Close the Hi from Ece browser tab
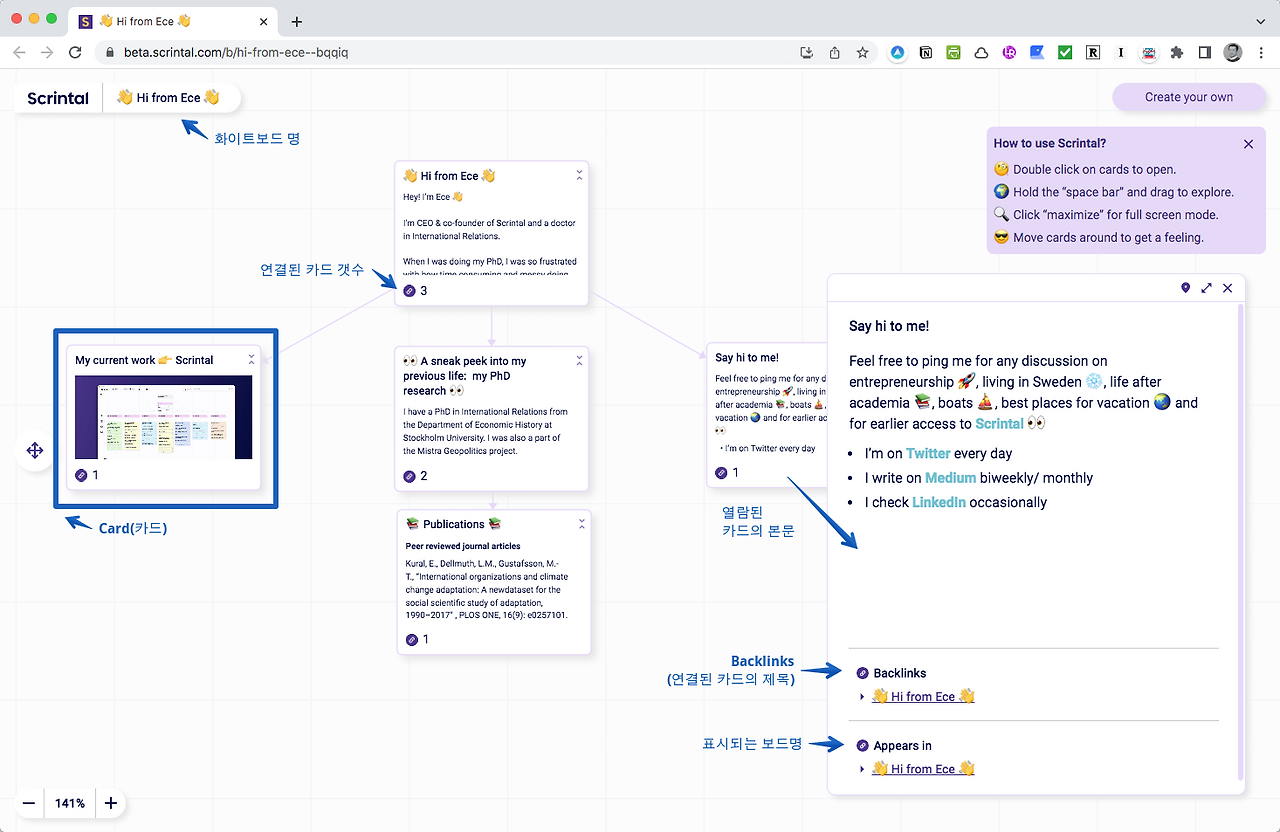Screen dimensions: 1280x832 pyautogui.click(x=262, y=21)
